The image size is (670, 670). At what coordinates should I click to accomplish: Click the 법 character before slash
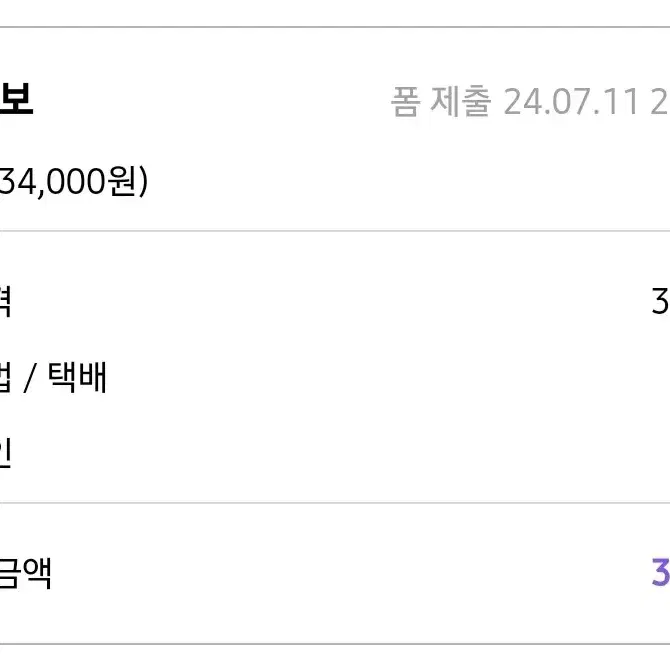point(5,377)
